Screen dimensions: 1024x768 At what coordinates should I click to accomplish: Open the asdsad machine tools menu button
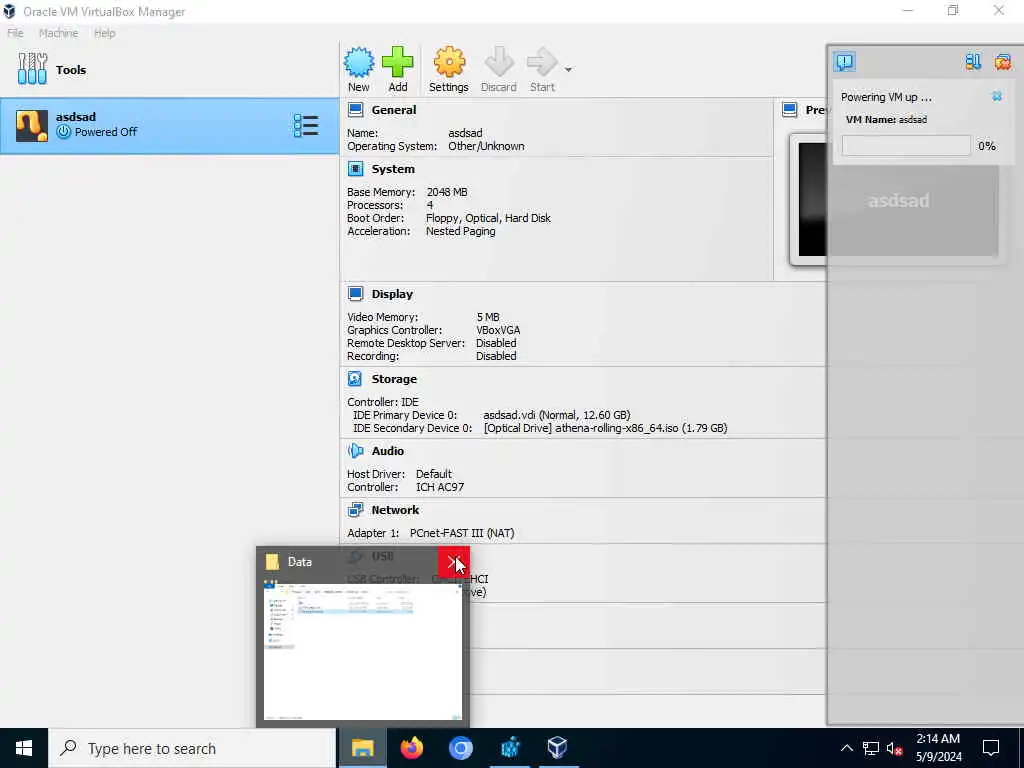pyautogui.click(x=306, y=125)
